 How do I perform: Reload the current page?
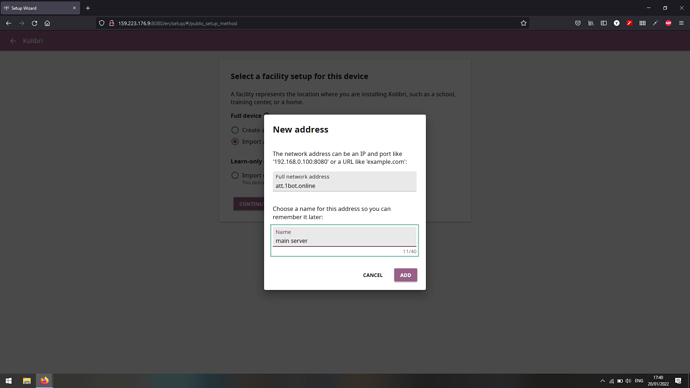34,23
